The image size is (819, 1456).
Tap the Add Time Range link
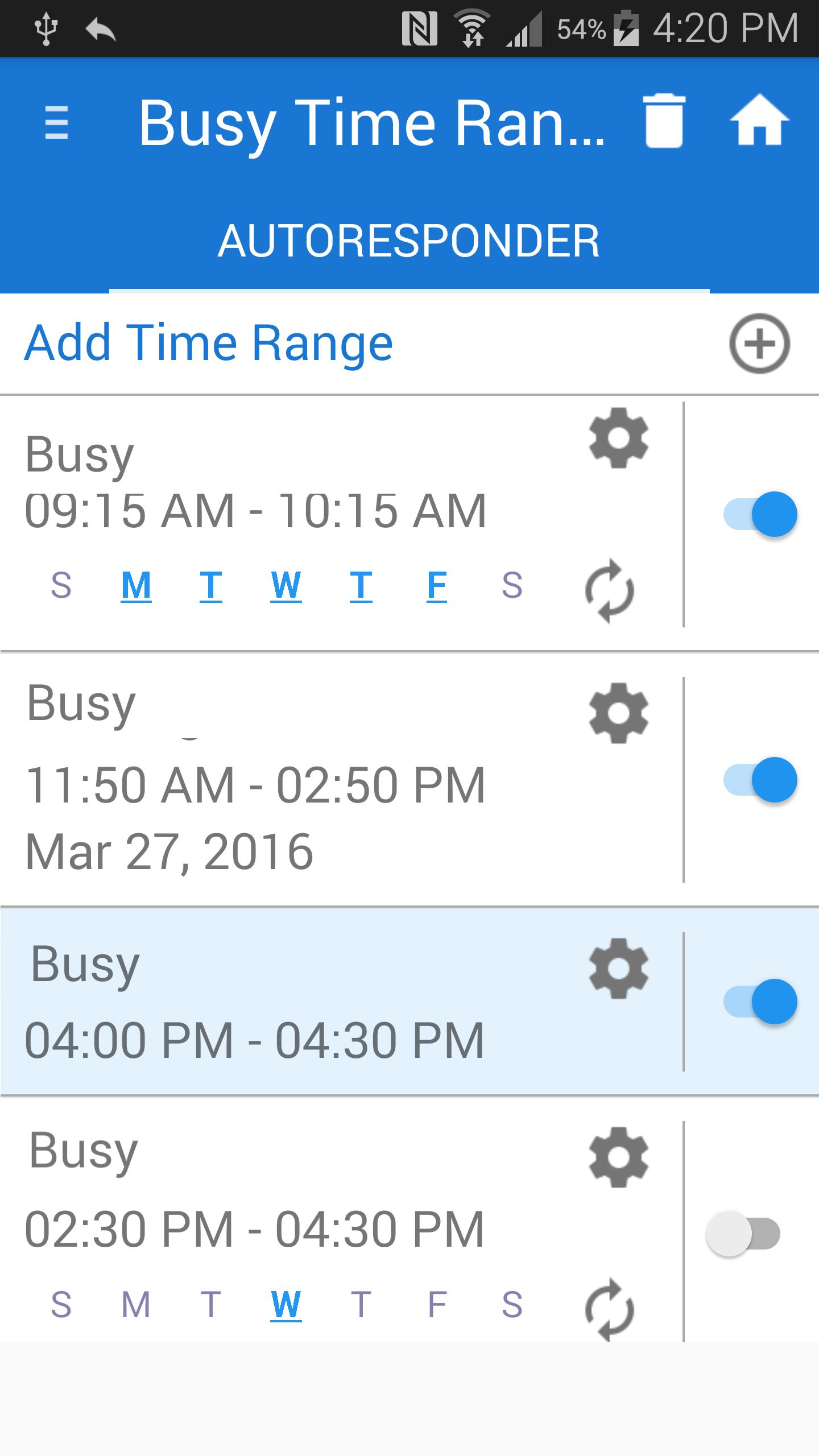(209, 344)
